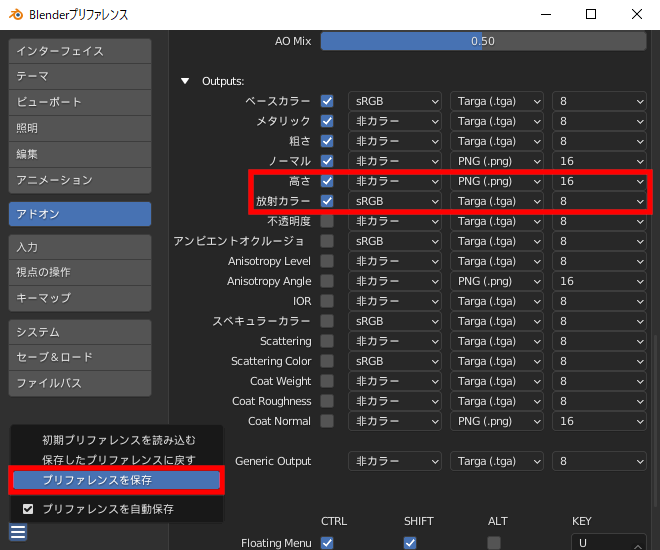Toggle the 粗さ output checkbox

pyautogui.click(x=327, y=141)
